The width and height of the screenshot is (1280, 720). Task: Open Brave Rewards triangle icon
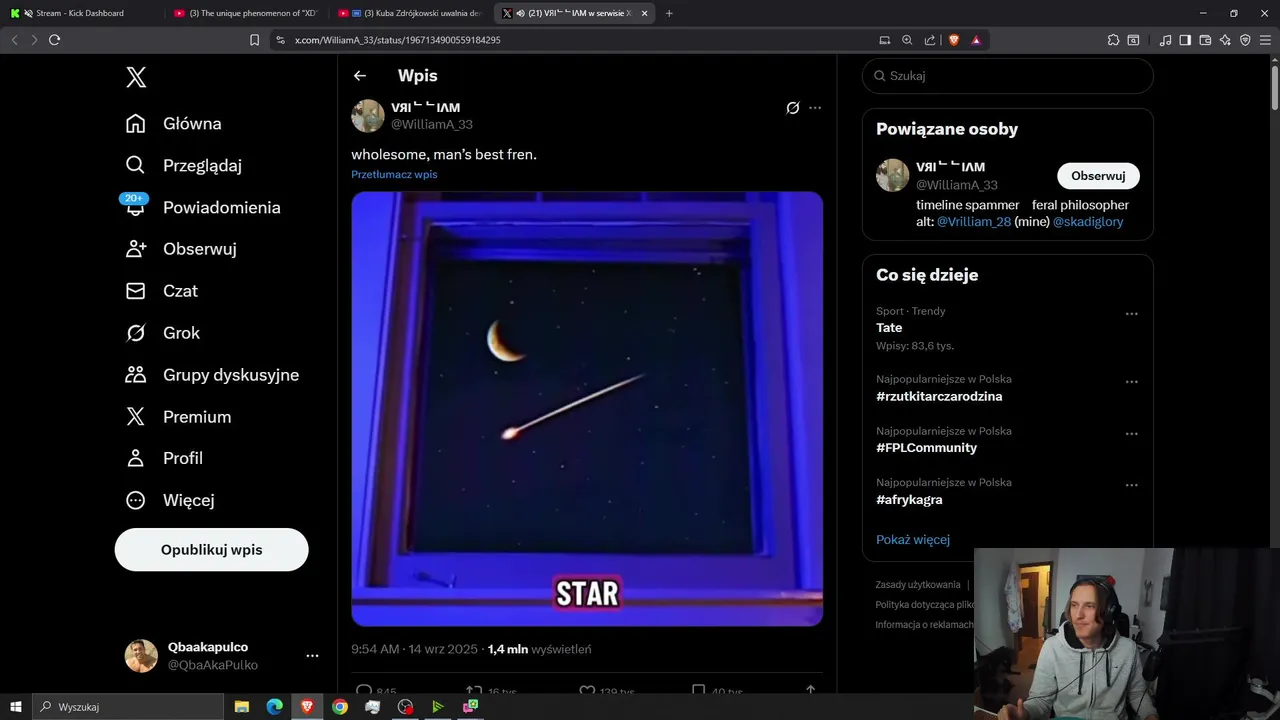pyautogui.click(x=976, y=40)
